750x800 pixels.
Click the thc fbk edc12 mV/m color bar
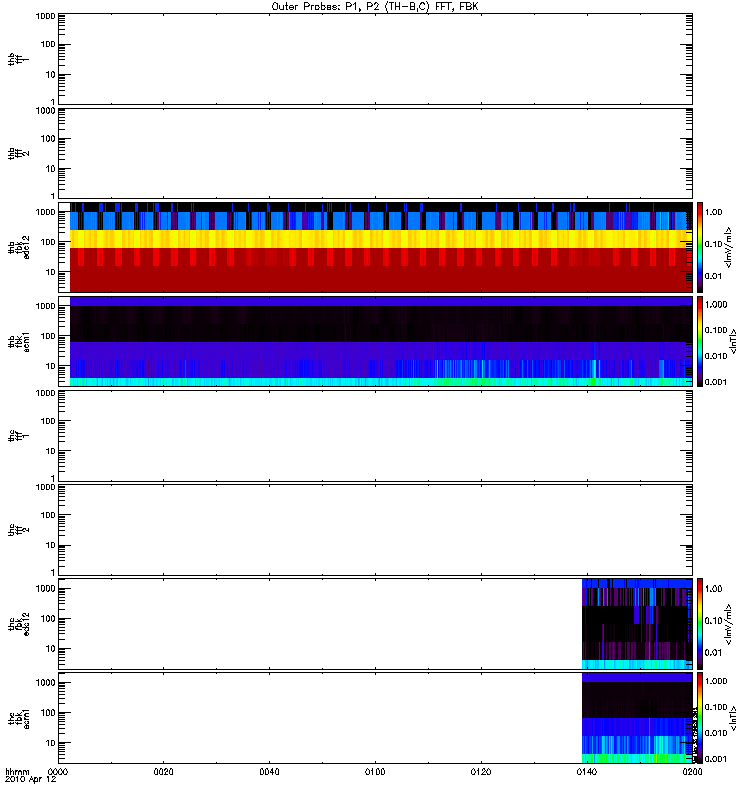(x=700, y=624)
